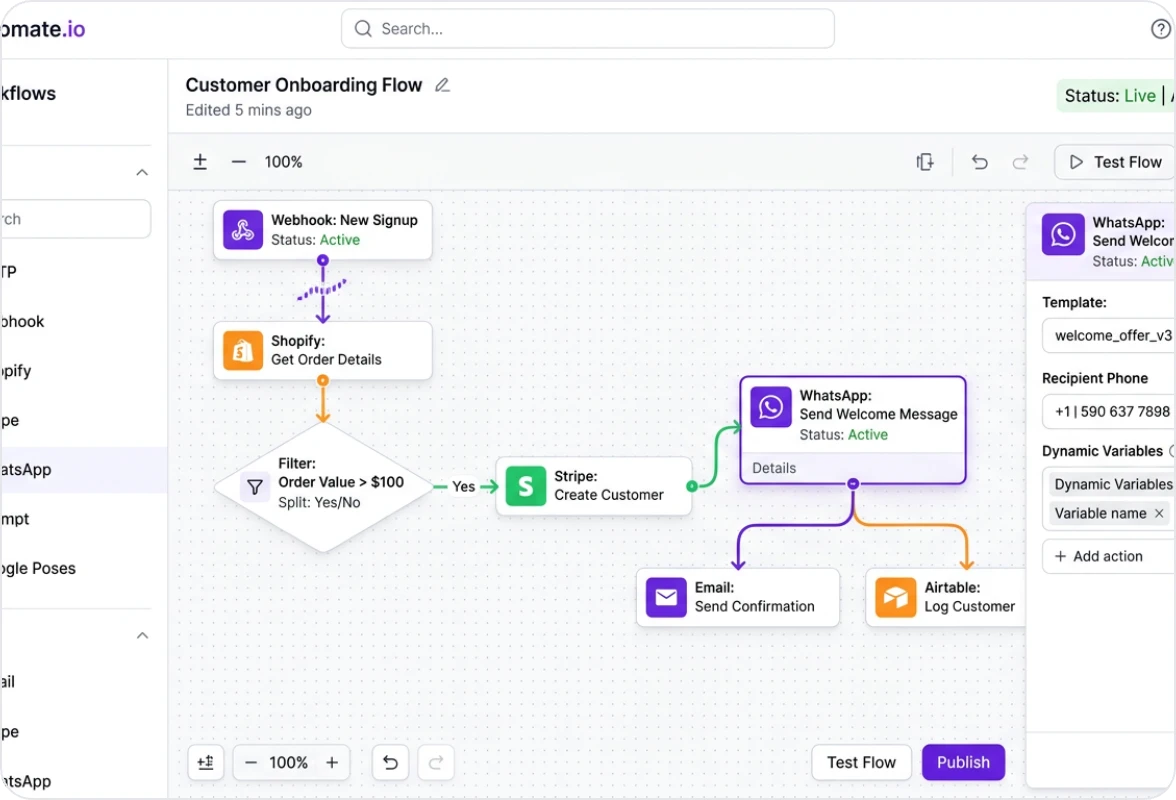Collapse the first sidebar section chevron
Image resolution: width=1176 pixels, height=800 pixels.
point(142,172)
